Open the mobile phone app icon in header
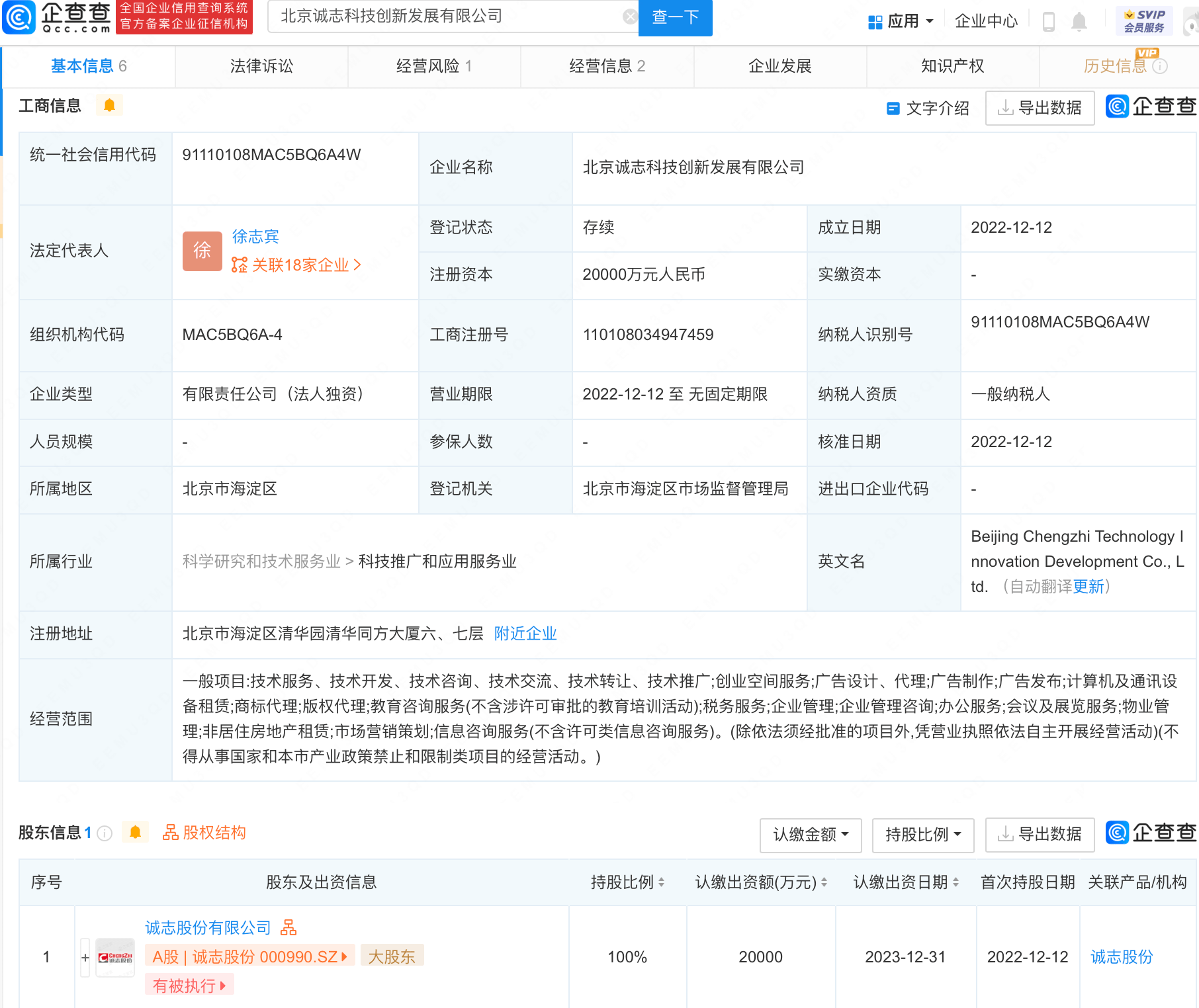This screenshot has width=1199, height=1008. 1048,22
